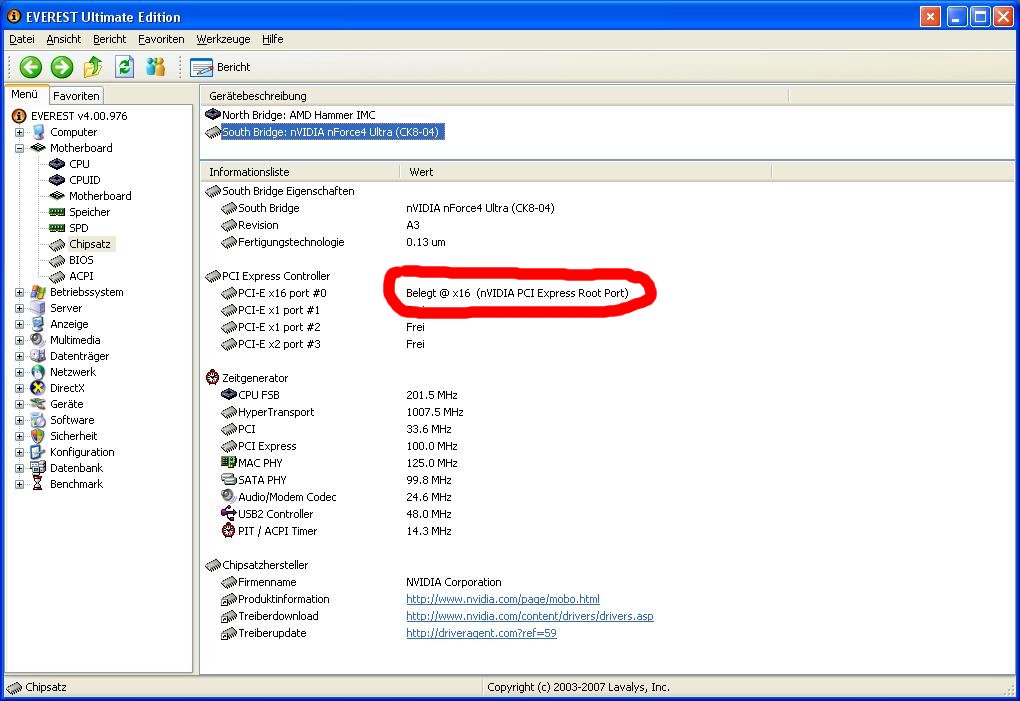Image resolution: width=1020 pixels, height=701 pixels.
Task: Expand the Multimedia tree node
Action: click(x=20, y=340)
